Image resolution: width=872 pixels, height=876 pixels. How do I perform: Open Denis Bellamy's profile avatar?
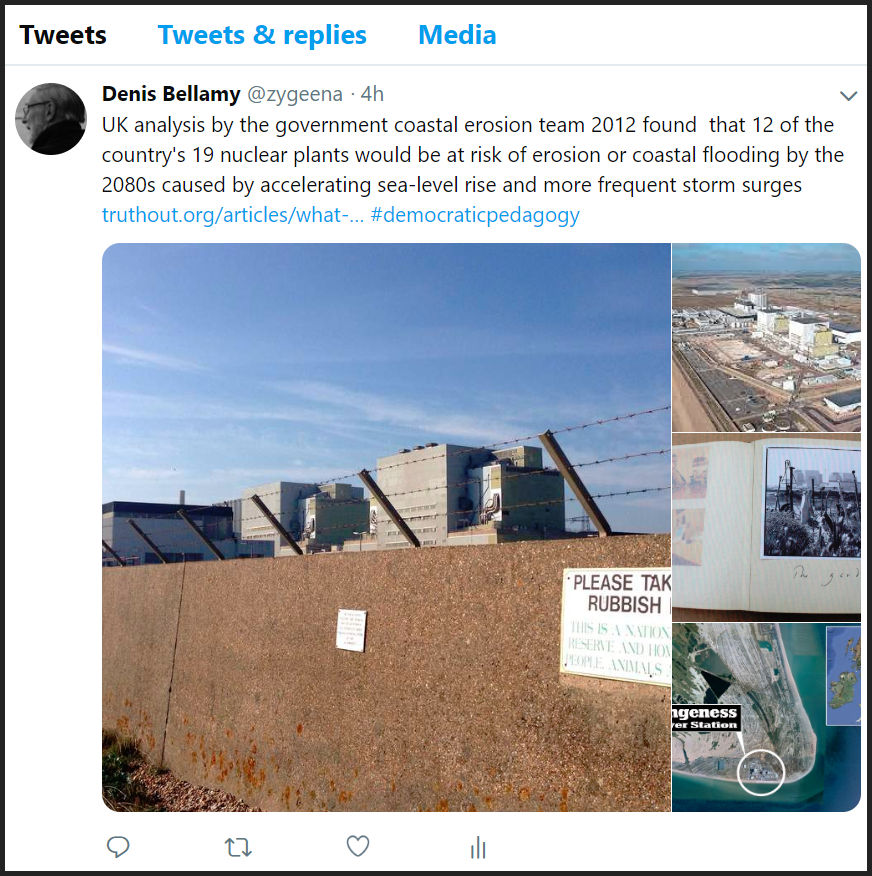click(51, 119)
